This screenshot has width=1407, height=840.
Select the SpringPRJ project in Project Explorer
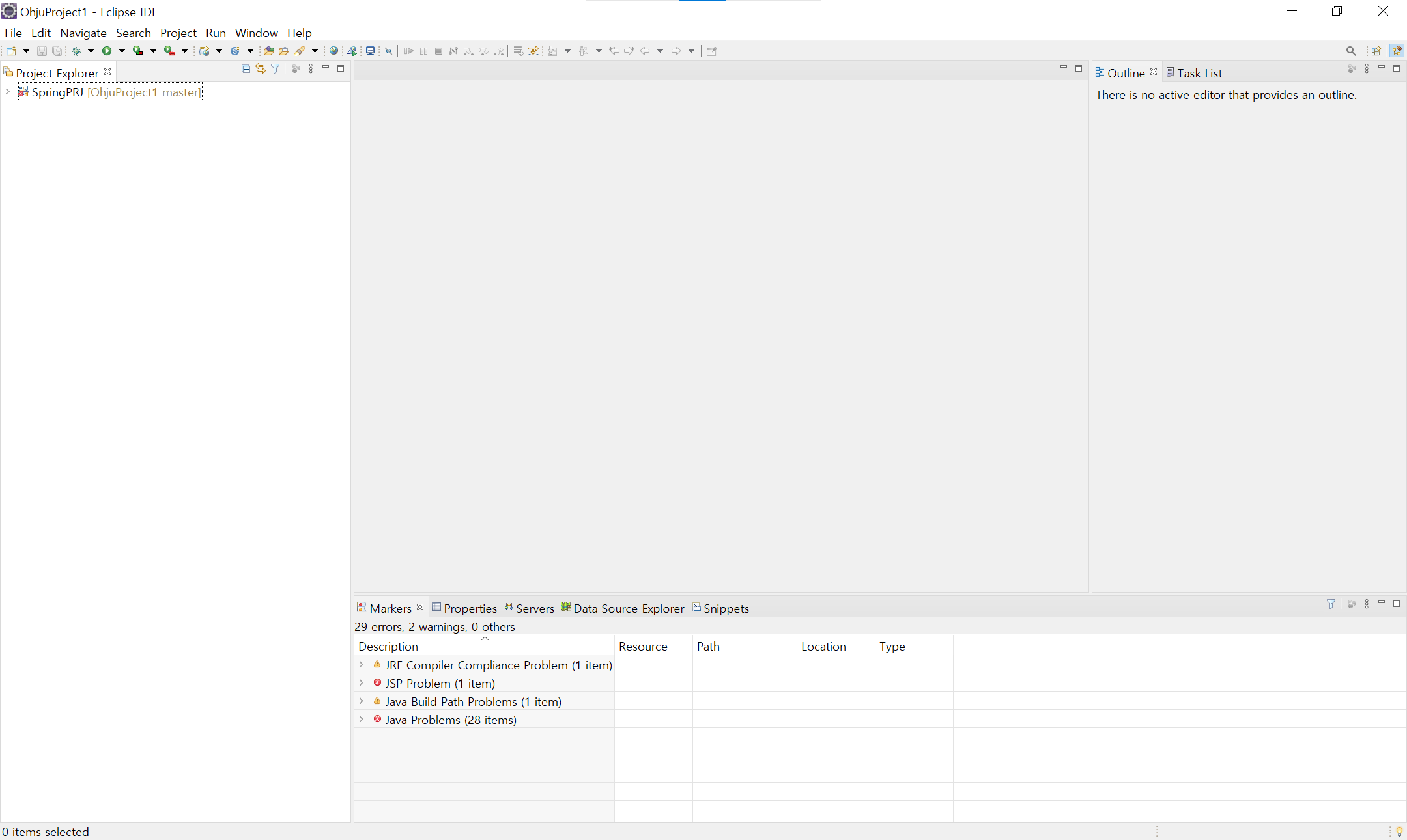pos(110,92)
